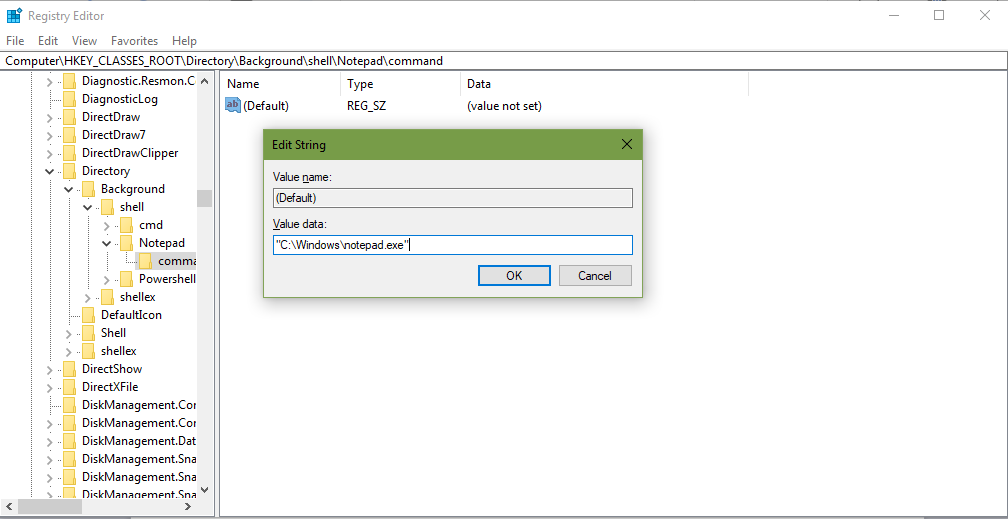Cancel the Edit String dialog
1008x519 pixels.
595,276
